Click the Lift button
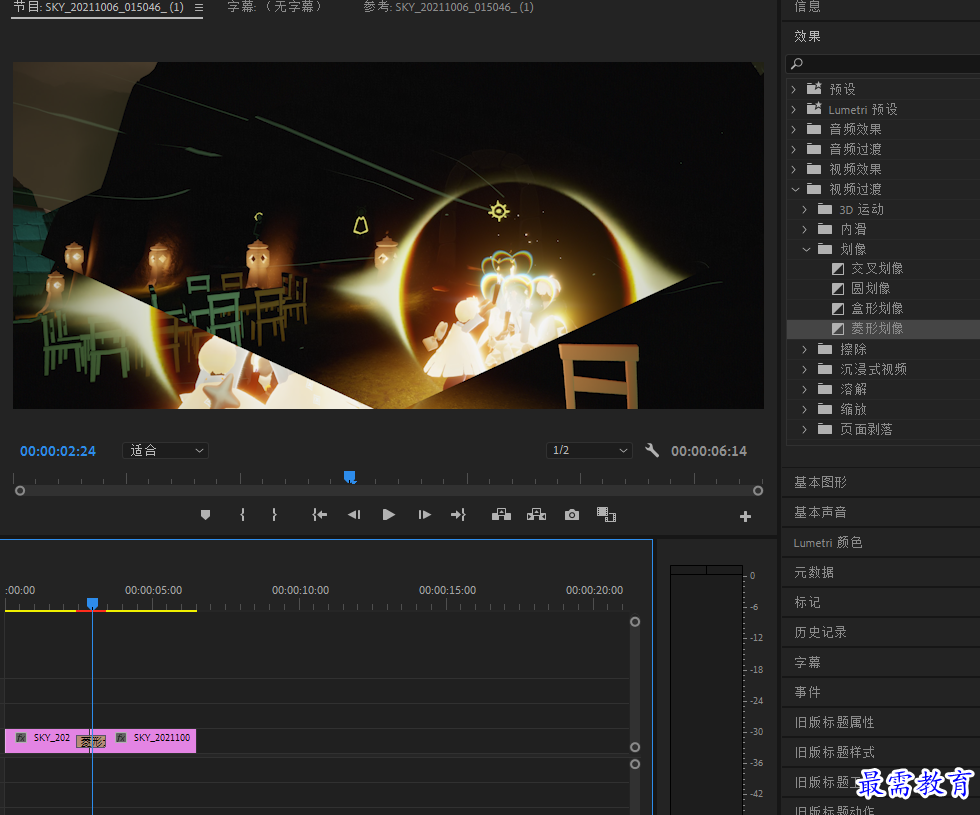The width and height of the screenshot is (980, 815). 501,514
